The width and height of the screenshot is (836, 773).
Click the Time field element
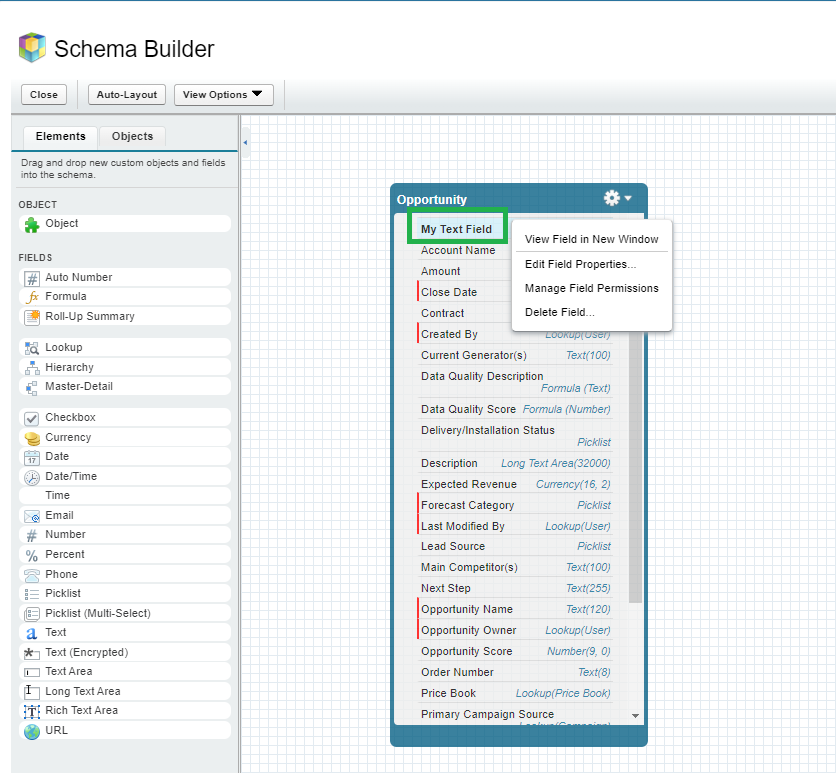pos(125,495)
